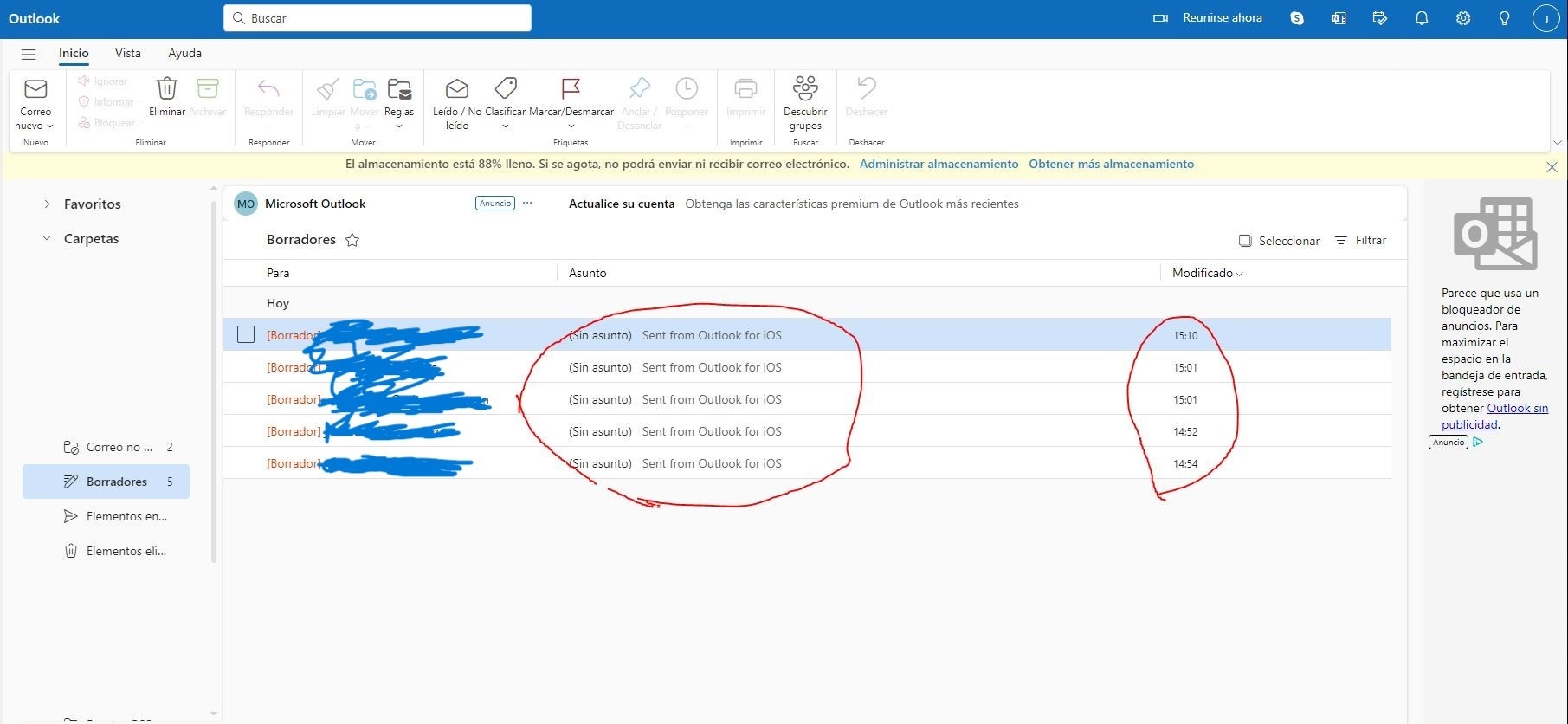This screenshot has height=724, width=1568.
Task: Add Borradores to favorites star
Action: [x=352, y=240]
